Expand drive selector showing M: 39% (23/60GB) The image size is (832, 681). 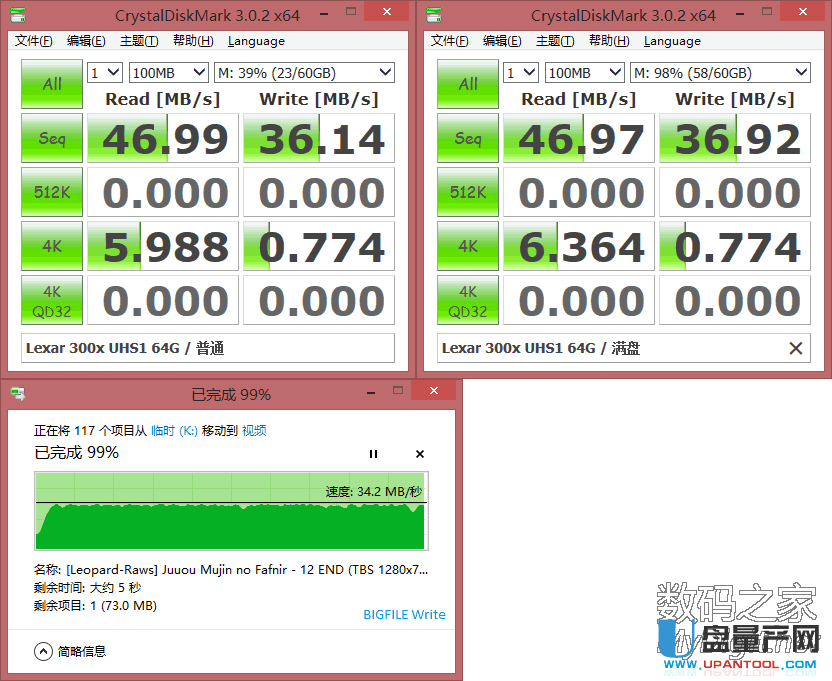pyautogui.click(x=304, y=73)
